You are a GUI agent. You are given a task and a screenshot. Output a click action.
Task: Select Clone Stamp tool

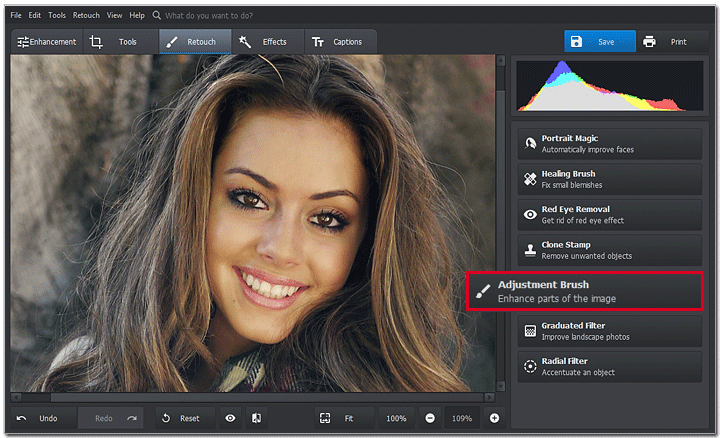(x=610, y=250)
